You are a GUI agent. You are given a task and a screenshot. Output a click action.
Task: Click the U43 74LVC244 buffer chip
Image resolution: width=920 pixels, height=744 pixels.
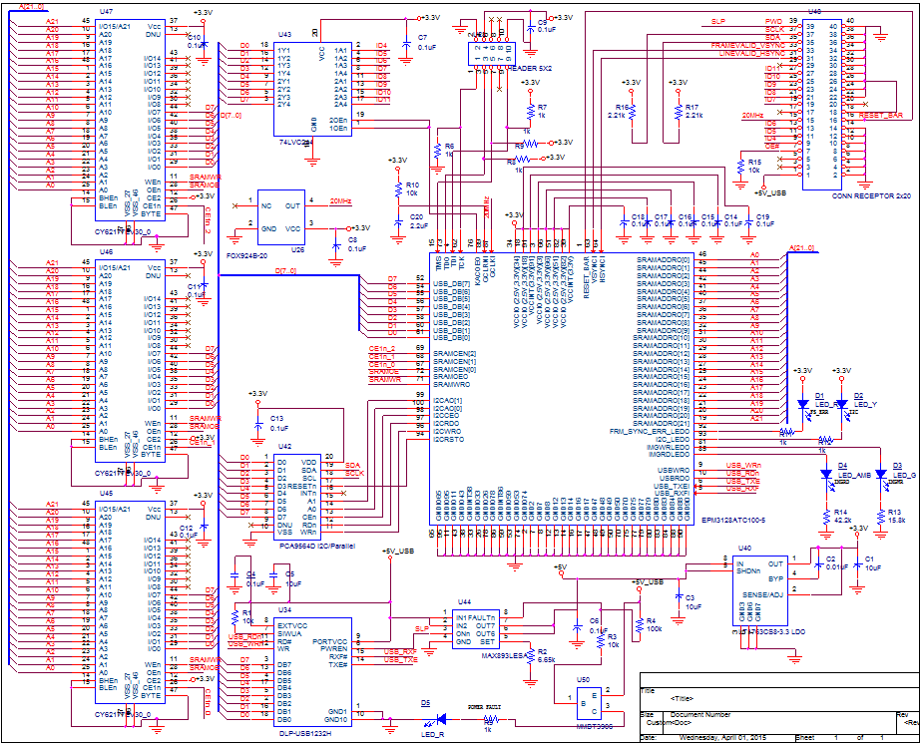point(313,89)
